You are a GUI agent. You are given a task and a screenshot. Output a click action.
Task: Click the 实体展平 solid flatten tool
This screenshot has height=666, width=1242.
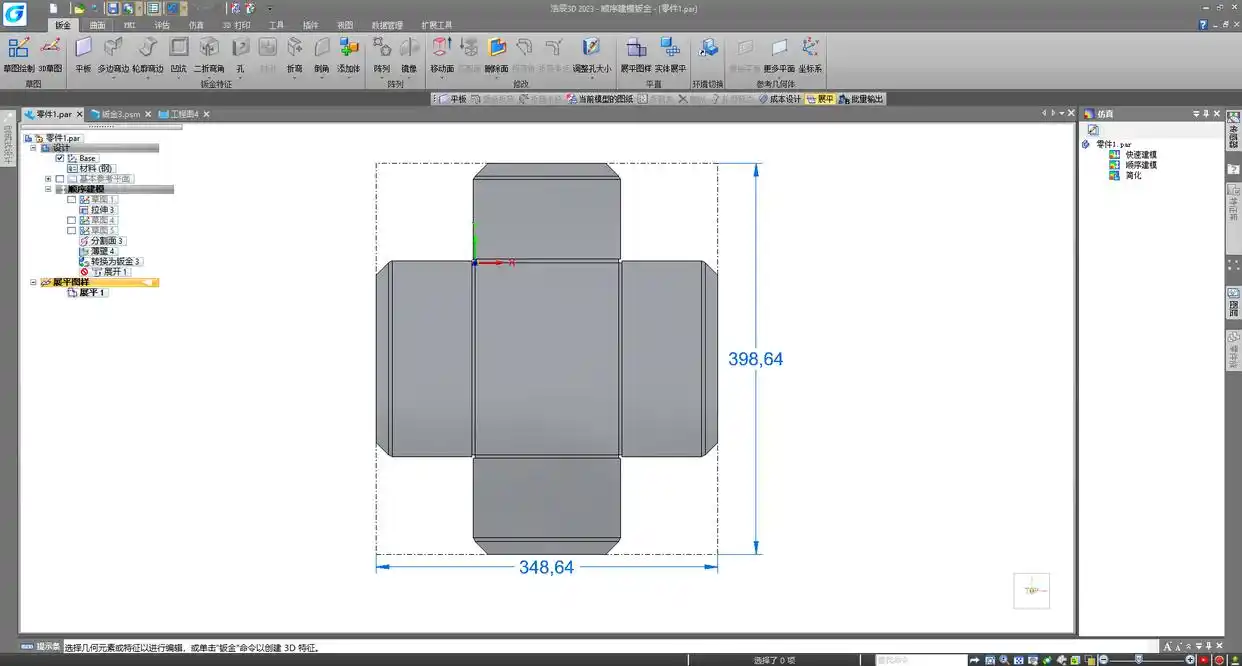pyautogui.click(x=670, y=55)
